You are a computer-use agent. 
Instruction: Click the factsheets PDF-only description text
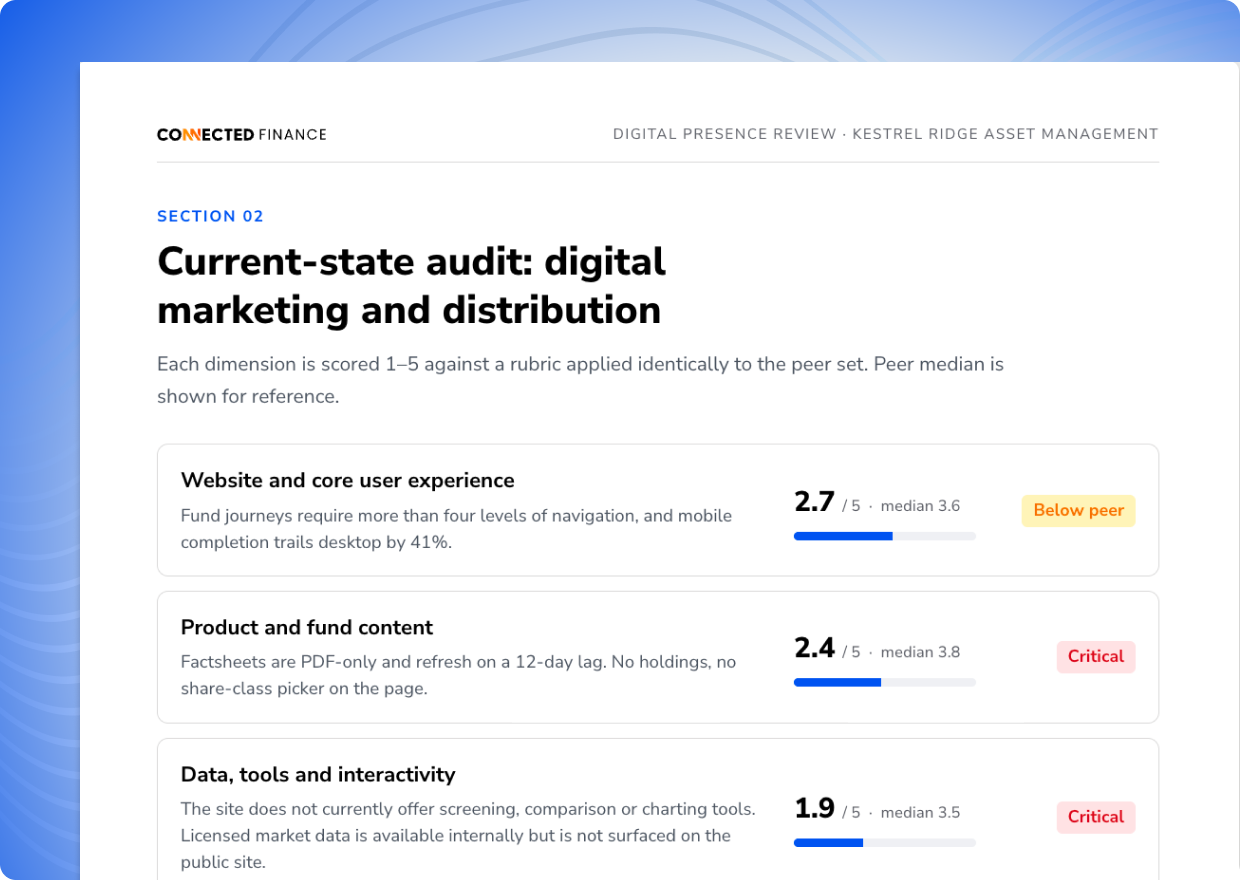458,675
